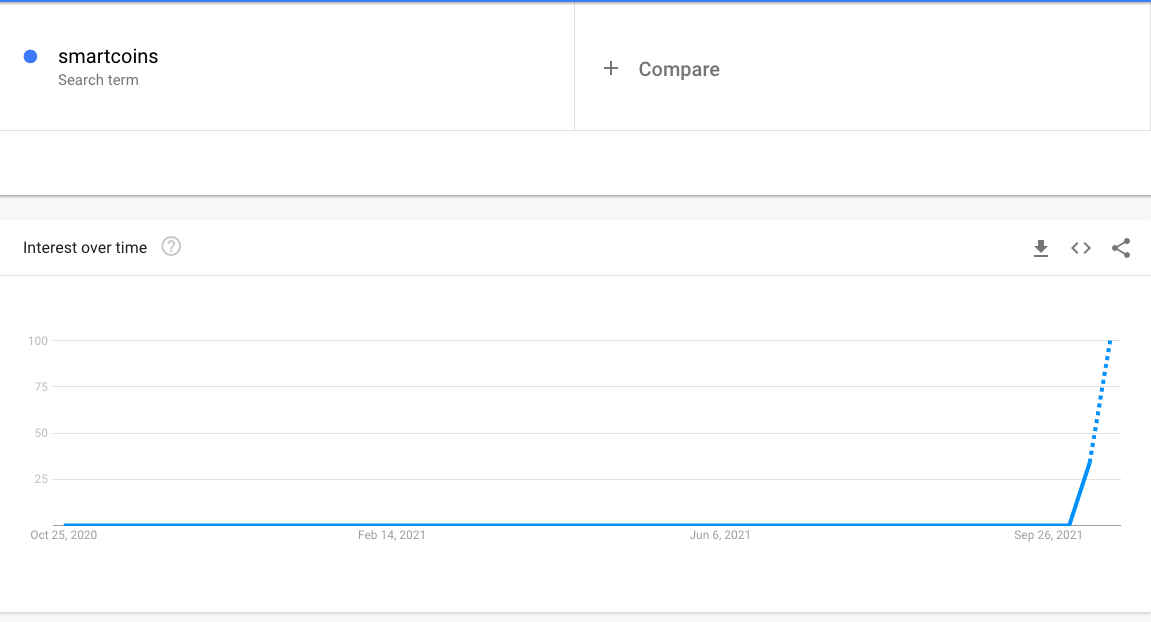
Task: Open the help icon beside Interest over time
Action: pos(171,247)
